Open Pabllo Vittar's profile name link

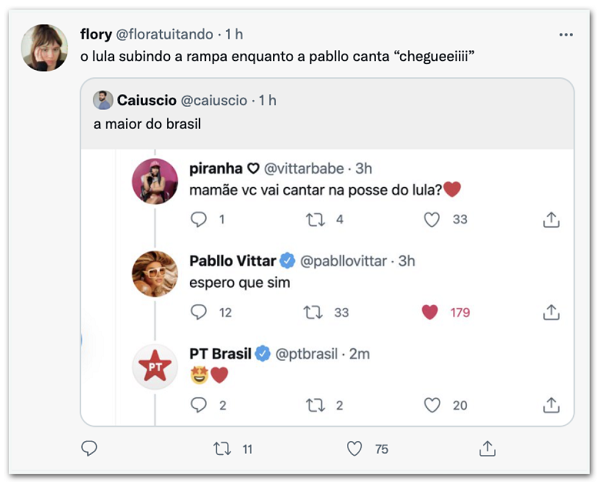pyautogui.click(x=232, y=260)
